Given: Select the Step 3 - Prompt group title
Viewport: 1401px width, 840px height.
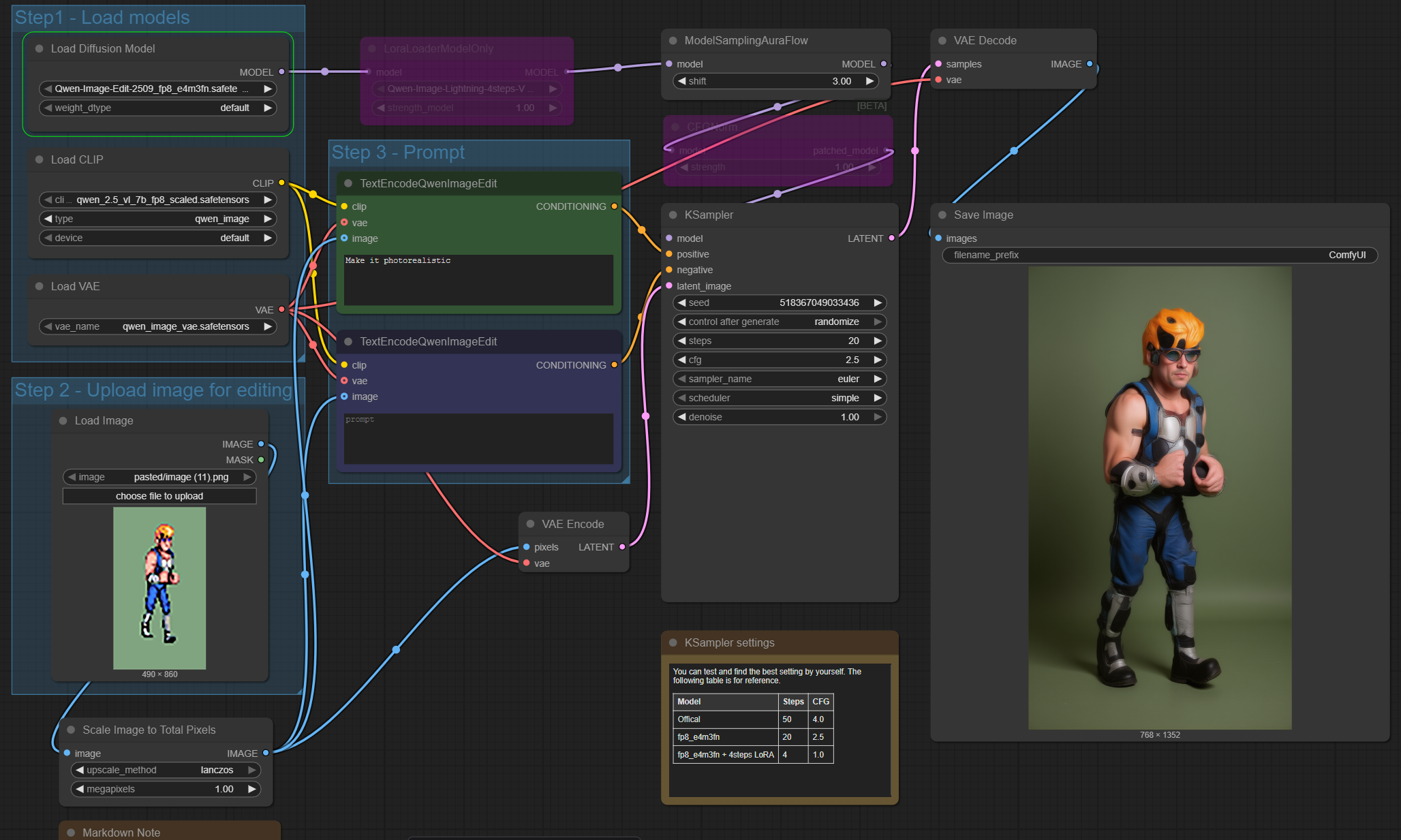Looking at the screenshot, I should click(x=398, y=153).
